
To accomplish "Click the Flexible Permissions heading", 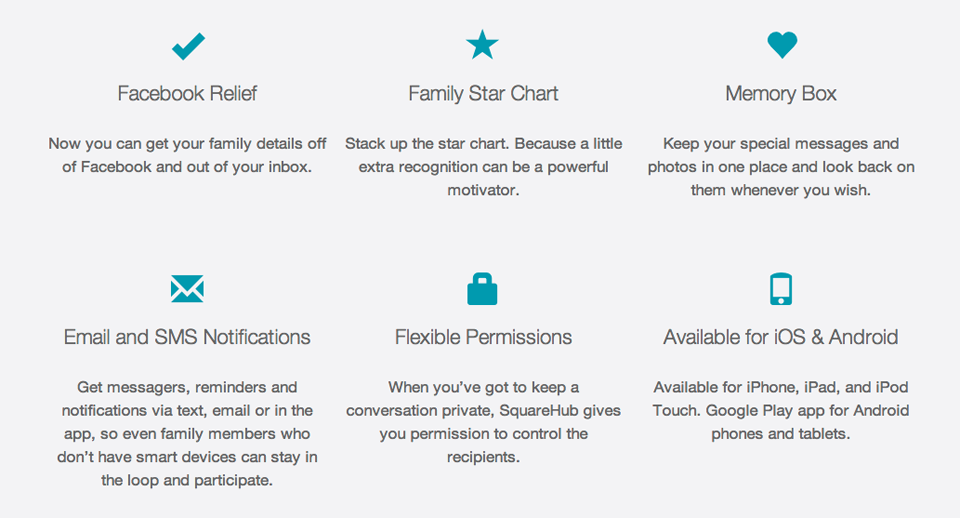I will point(483,338).
